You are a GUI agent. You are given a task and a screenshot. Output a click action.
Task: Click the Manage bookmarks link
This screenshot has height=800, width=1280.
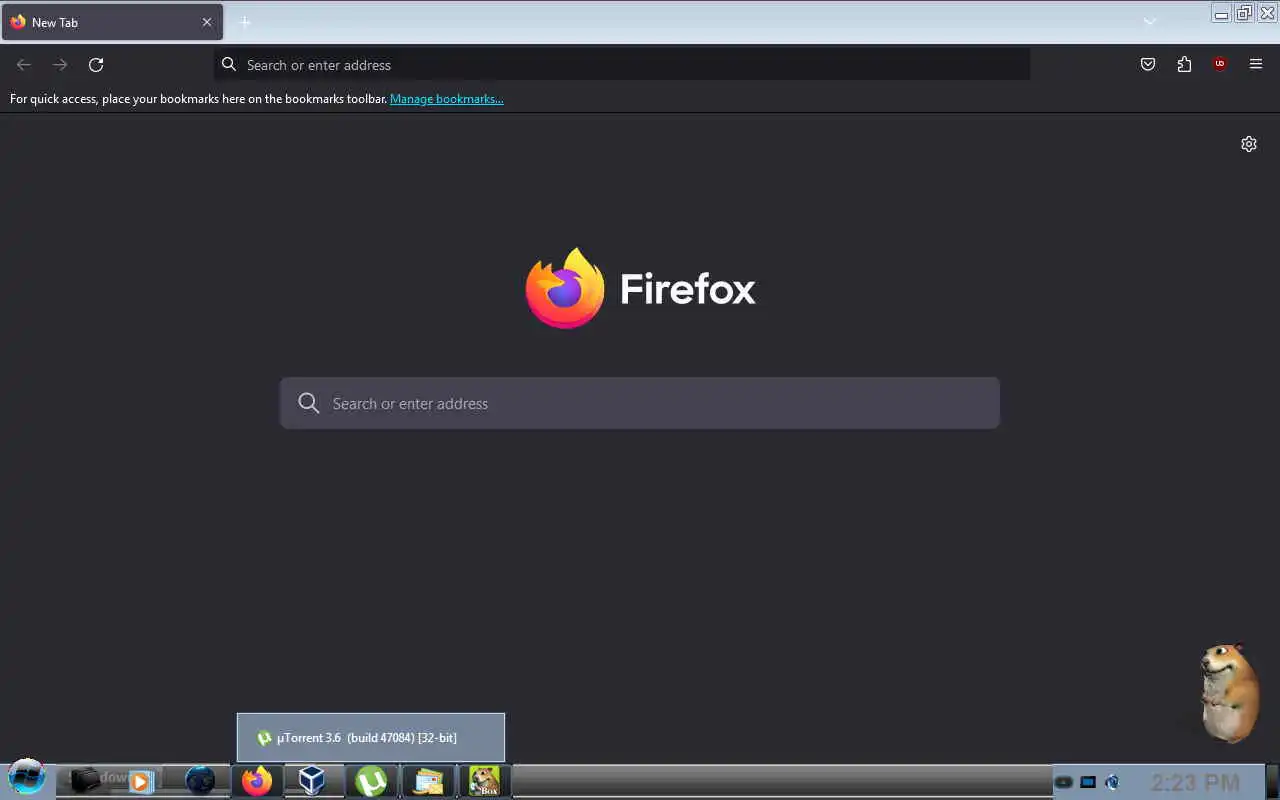pos(447,99)
